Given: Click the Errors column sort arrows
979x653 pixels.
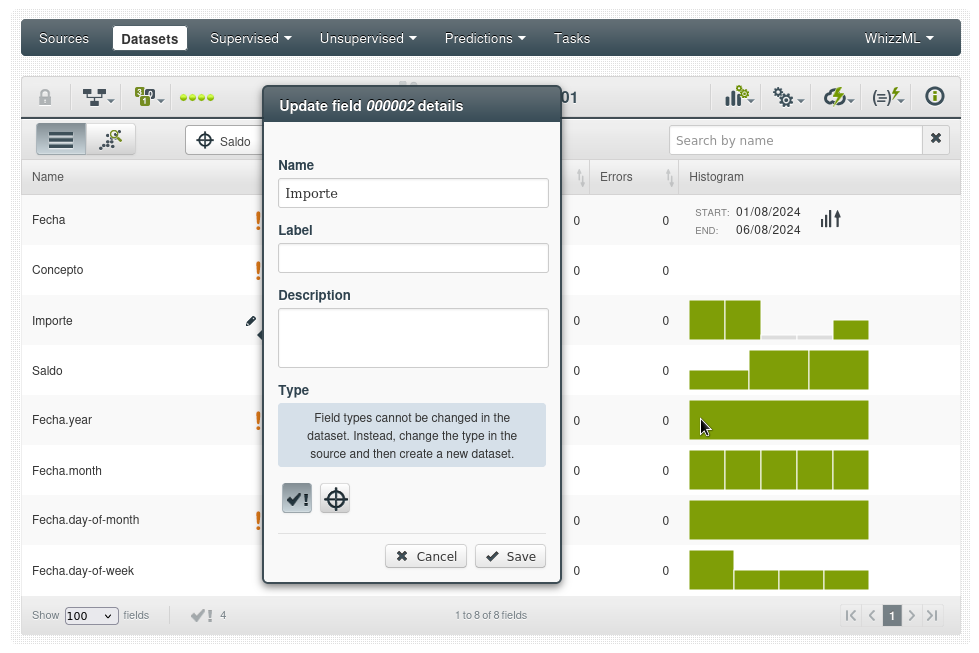Looking at the screenshot, I should coord(670,177).
